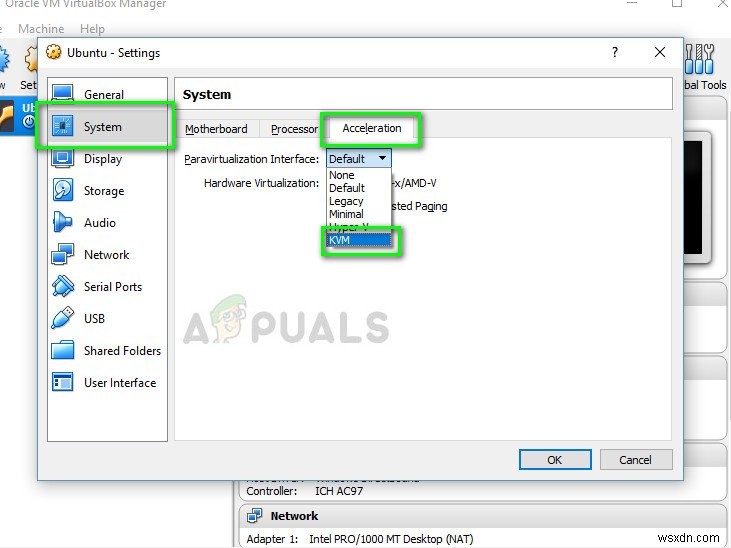Select Serial Ports label in sidebar
The height and width of the screenshot is (548, 731).
[x=113, y=287]
